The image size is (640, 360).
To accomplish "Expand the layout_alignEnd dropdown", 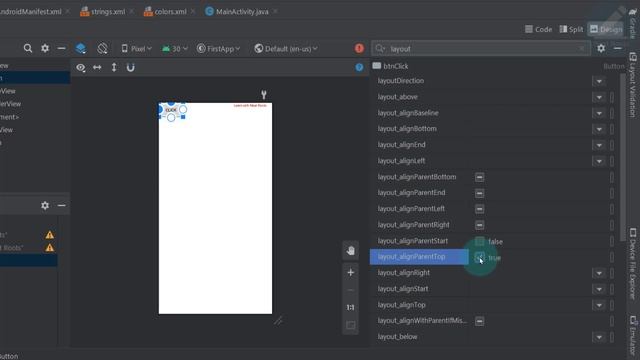I will point(599,145).
